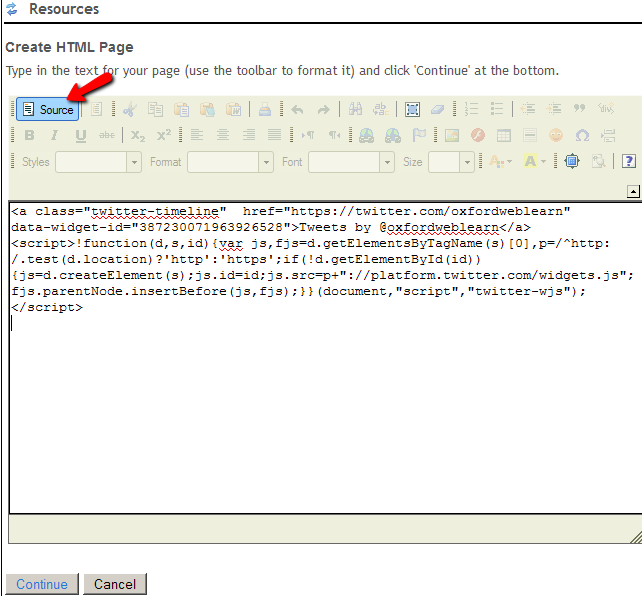The width and height of the screenshot is (642, 596).
Task: Click the Bold formatting icon
Action: (29, 136)
